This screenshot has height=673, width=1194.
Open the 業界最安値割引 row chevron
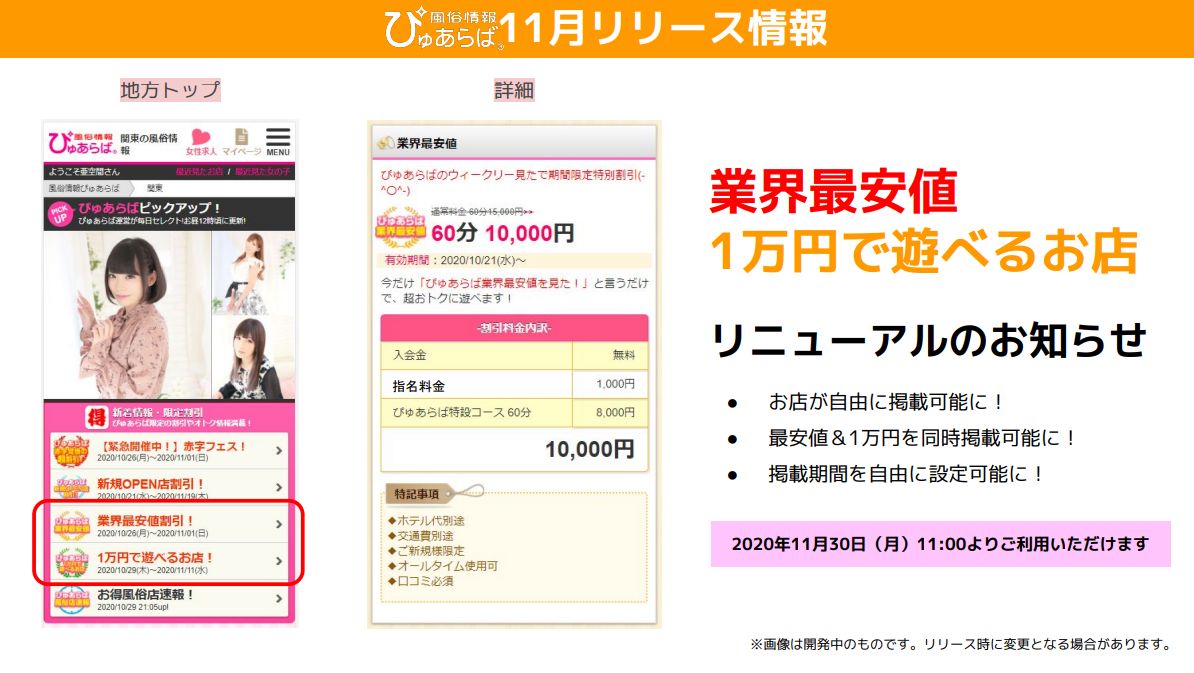[279, 525]
